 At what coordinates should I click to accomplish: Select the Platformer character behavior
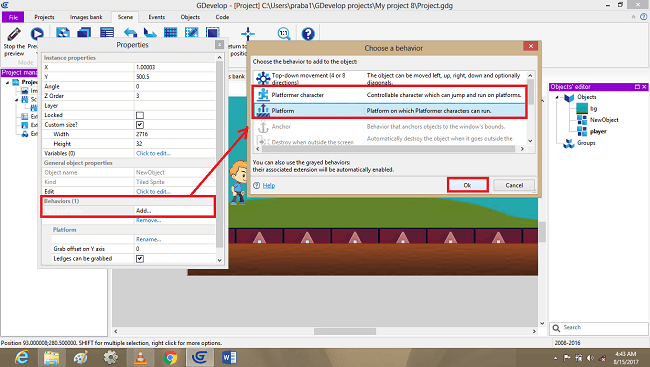pos(390,95)
